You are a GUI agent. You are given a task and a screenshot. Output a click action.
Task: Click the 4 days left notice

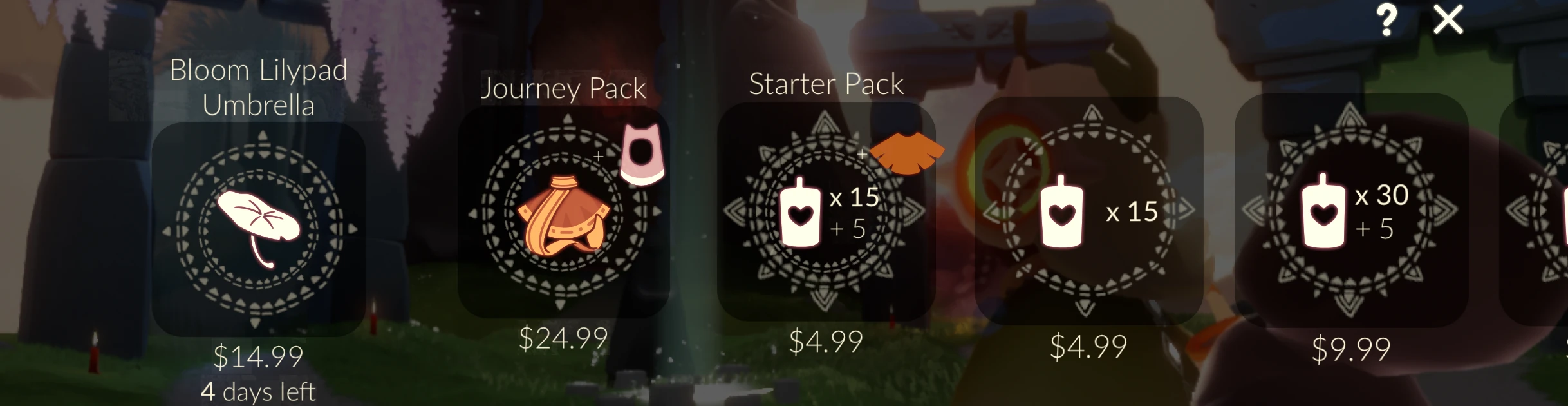[x=258, y=391]
